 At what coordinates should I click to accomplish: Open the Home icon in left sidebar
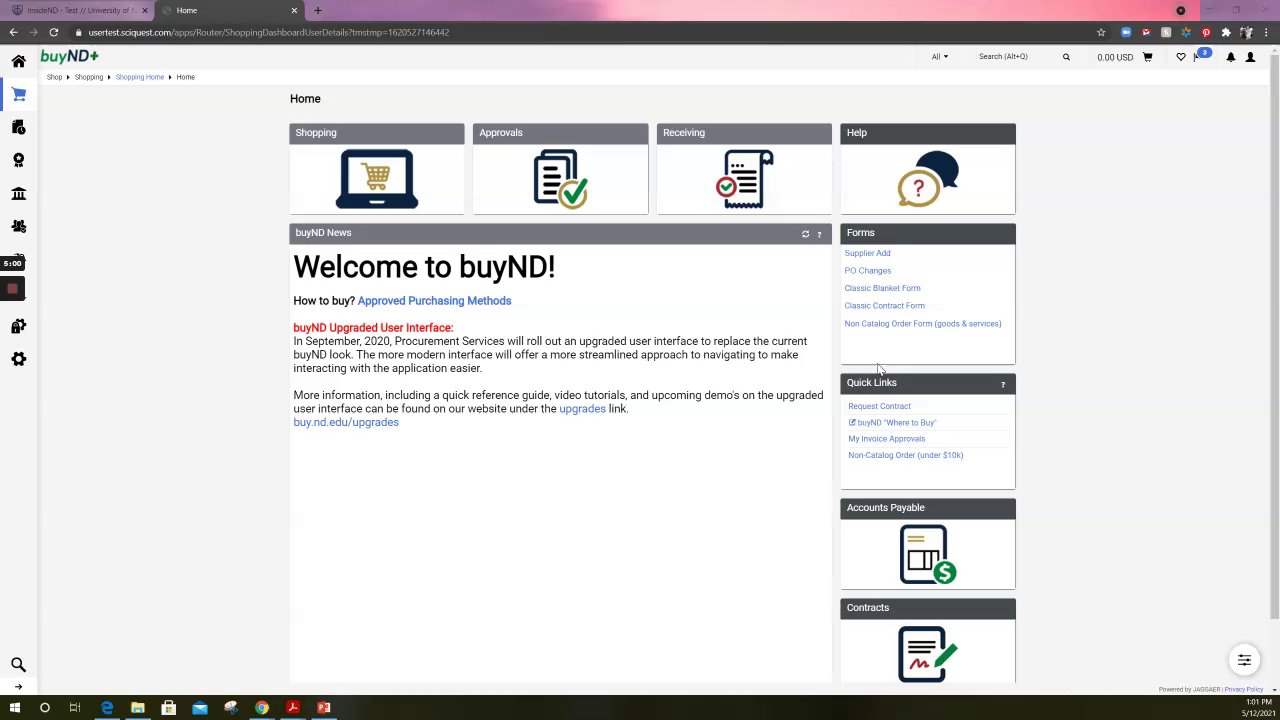point(18,61)
